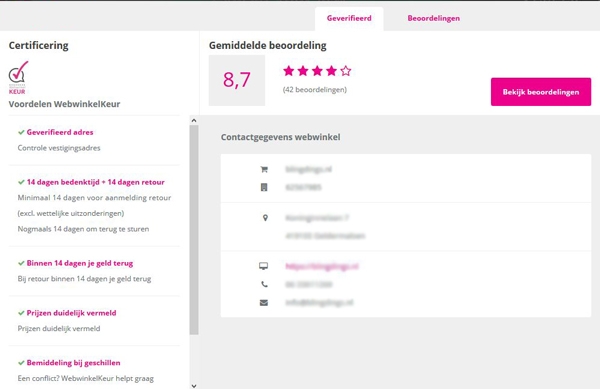Viewport: 600px width, 389px height.
Task: Switch to the Geverifieerd tab
Action: point(349,18)
